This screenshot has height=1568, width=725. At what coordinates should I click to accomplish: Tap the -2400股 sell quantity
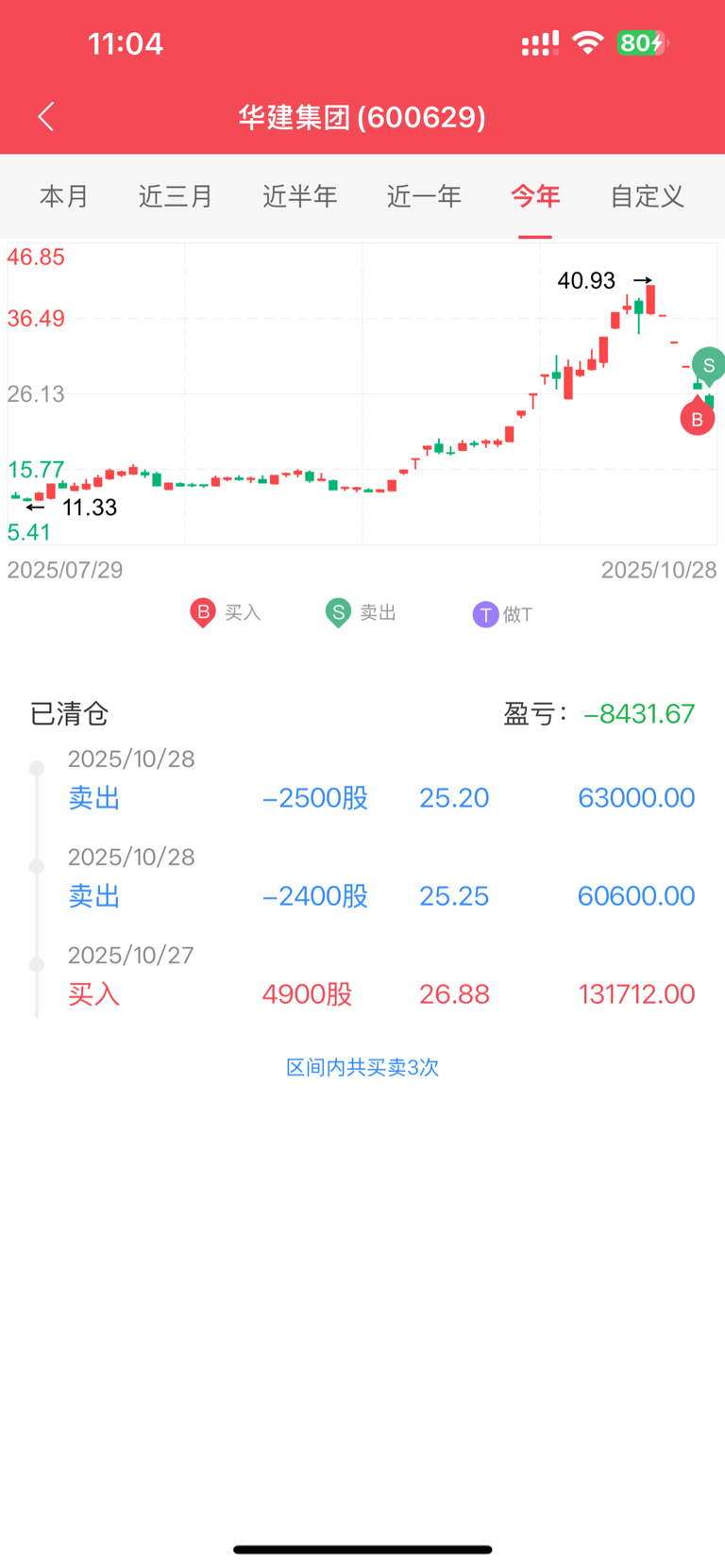(x=314, y=896)
